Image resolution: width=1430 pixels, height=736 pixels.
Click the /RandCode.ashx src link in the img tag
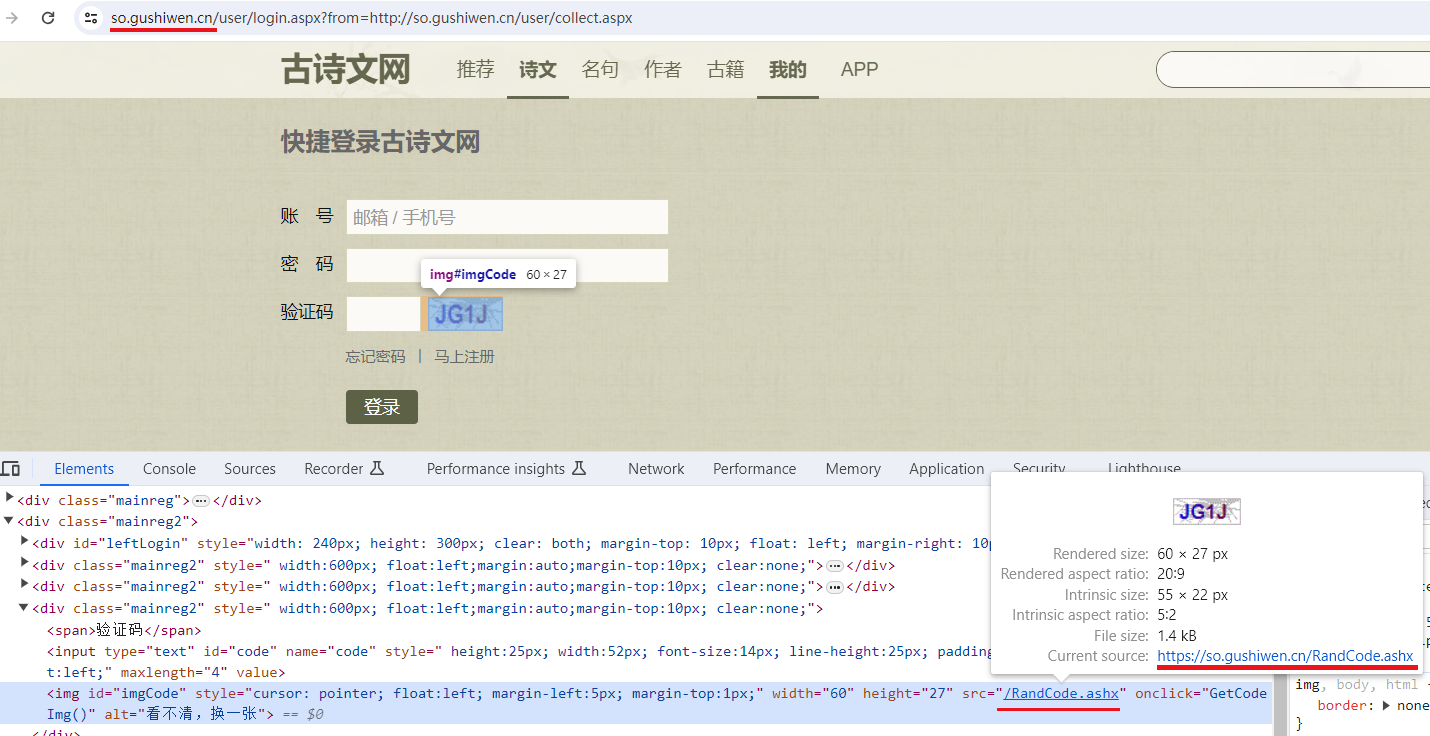pos(1061,693)
